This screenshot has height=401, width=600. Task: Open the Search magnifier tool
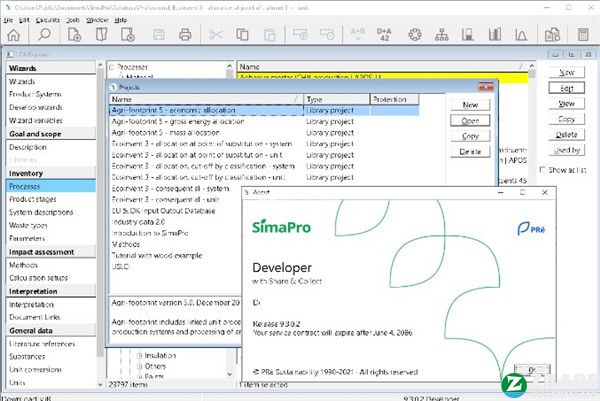click(x=44, y=35)
